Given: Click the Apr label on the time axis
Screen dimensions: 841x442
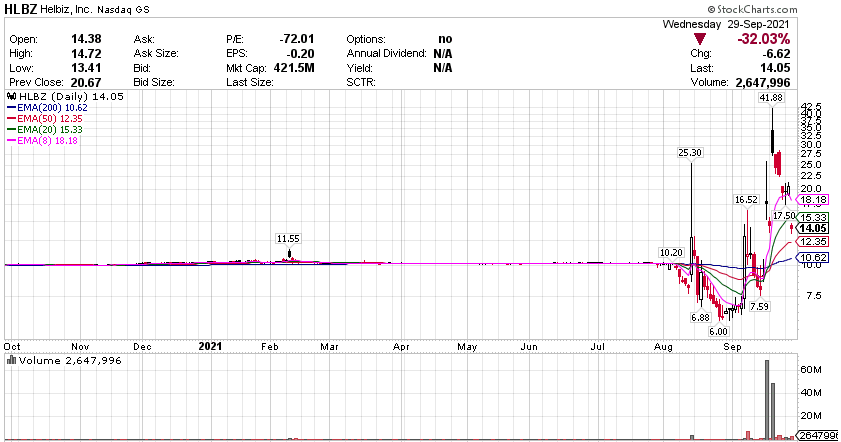Looking at the screenshot, I should click(x=401, y=347).
